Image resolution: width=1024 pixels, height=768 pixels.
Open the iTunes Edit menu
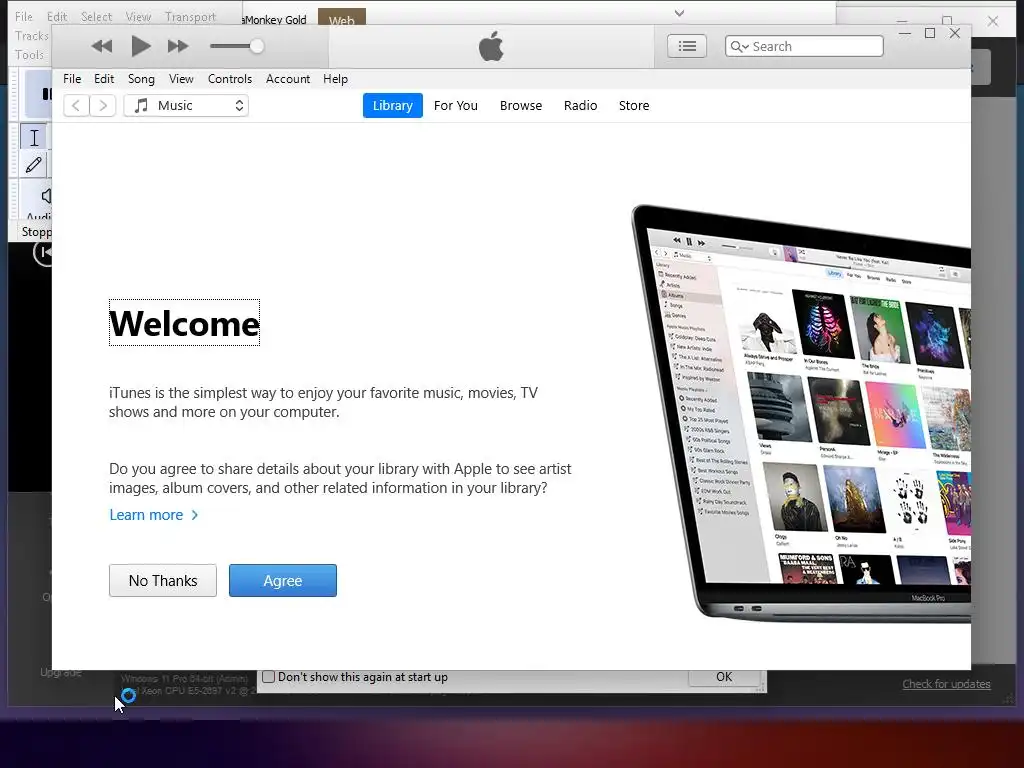(x=104, y=79)
